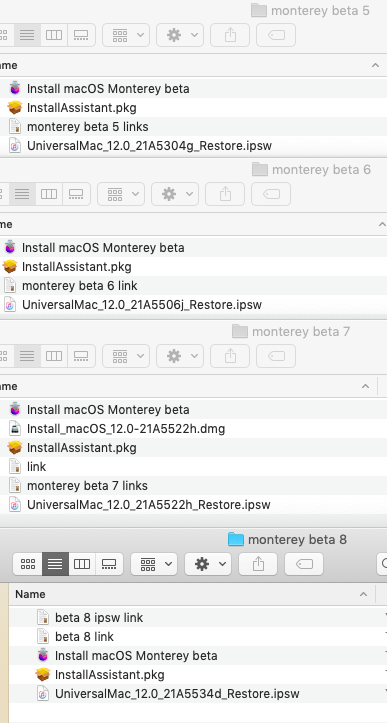The height and width of the screenshot is (723, 387).
Task: Select the 'monterey beta 6 link' file
Action: point(79,286)
